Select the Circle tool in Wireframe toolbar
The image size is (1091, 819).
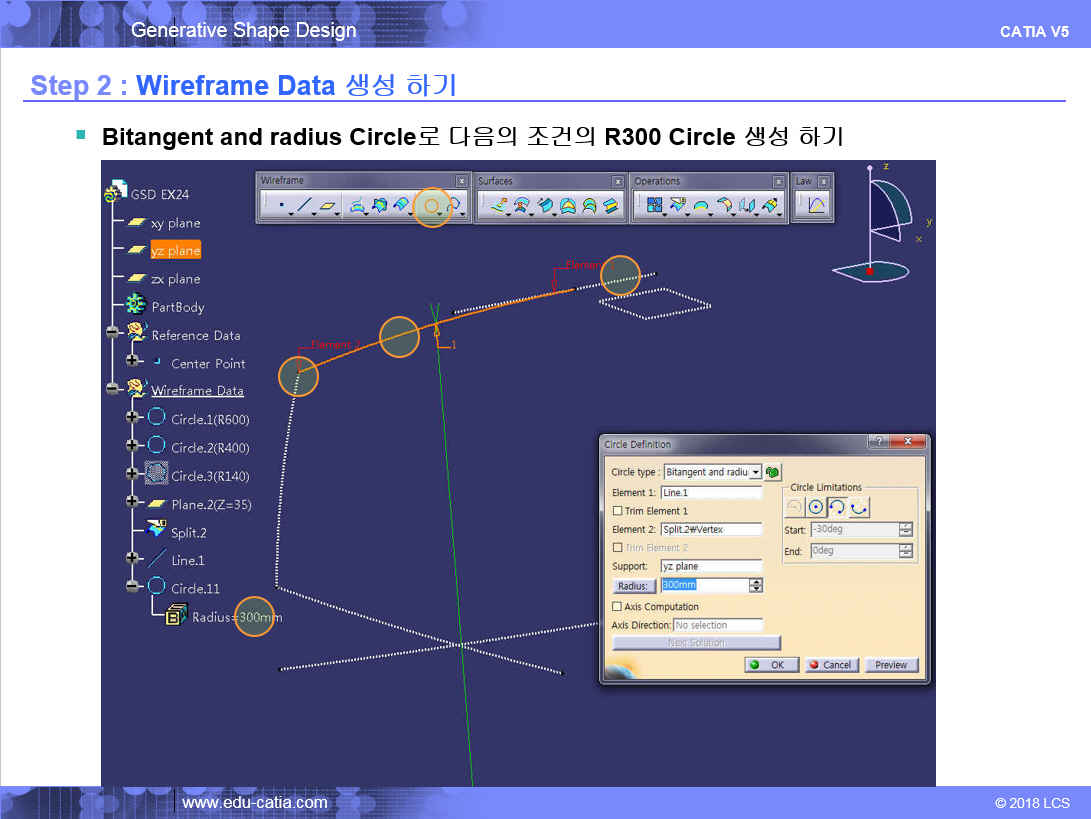click(433, 206)
